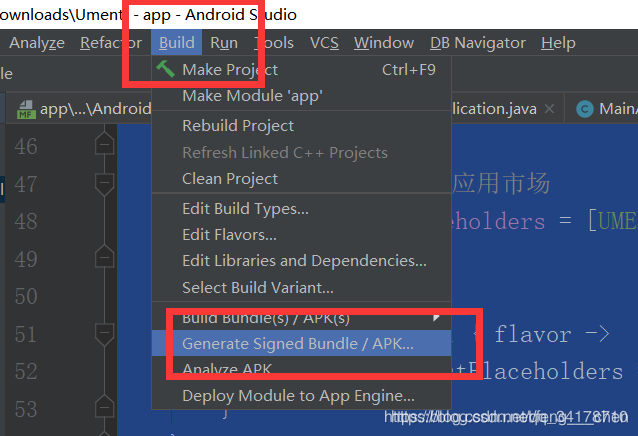The image size is (638, 436).
Task: Click the Make Project hammer icon
Action: [165, 69]
